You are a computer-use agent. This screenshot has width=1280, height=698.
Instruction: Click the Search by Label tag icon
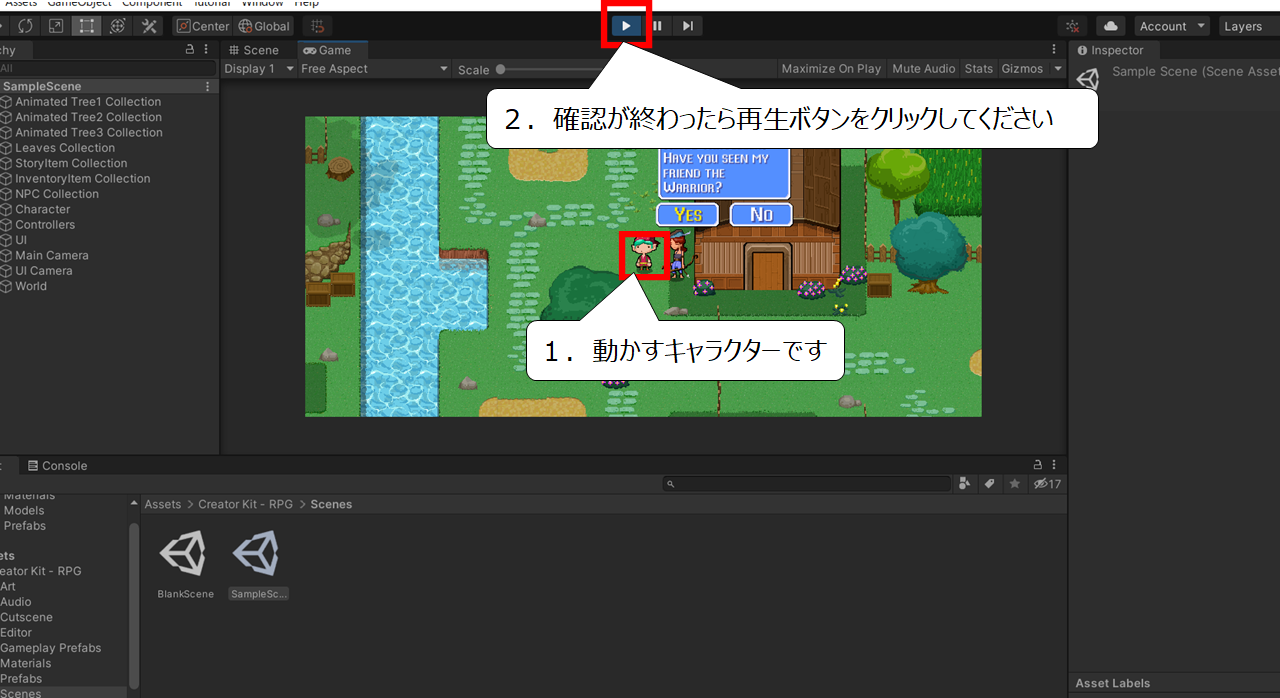pos(989,484)
